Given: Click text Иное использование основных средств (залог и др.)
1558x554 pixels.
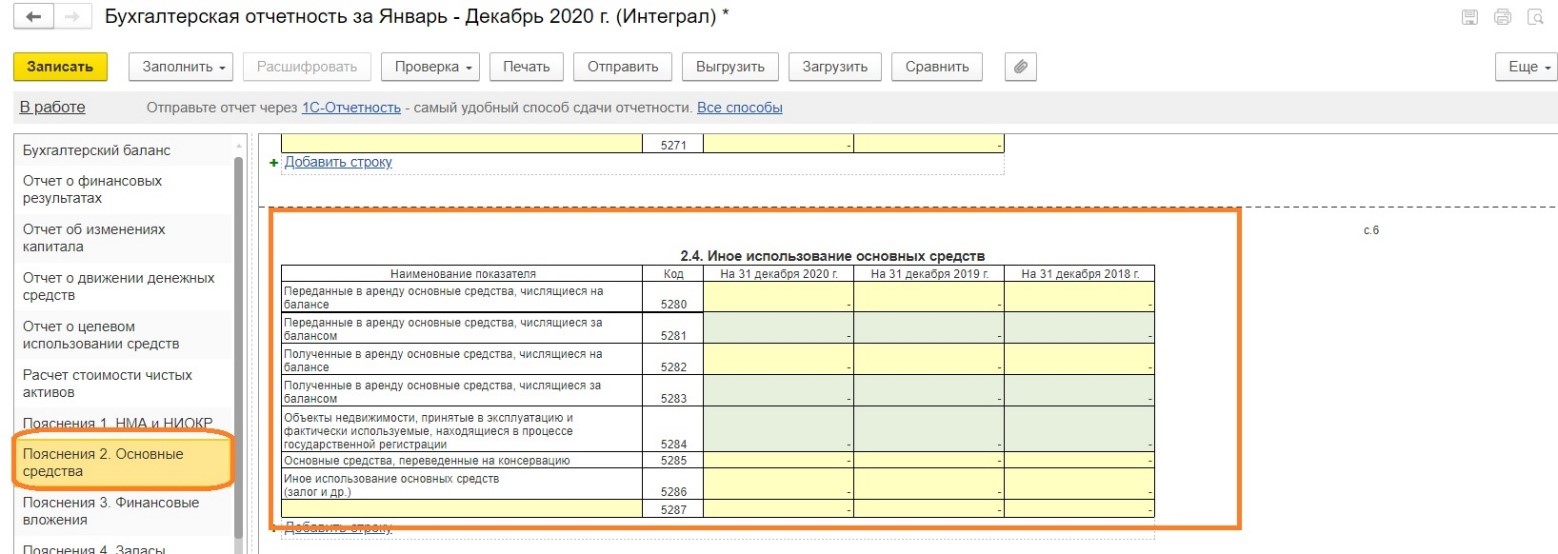Looking at the screenshot, I should (x=392, y=485).
